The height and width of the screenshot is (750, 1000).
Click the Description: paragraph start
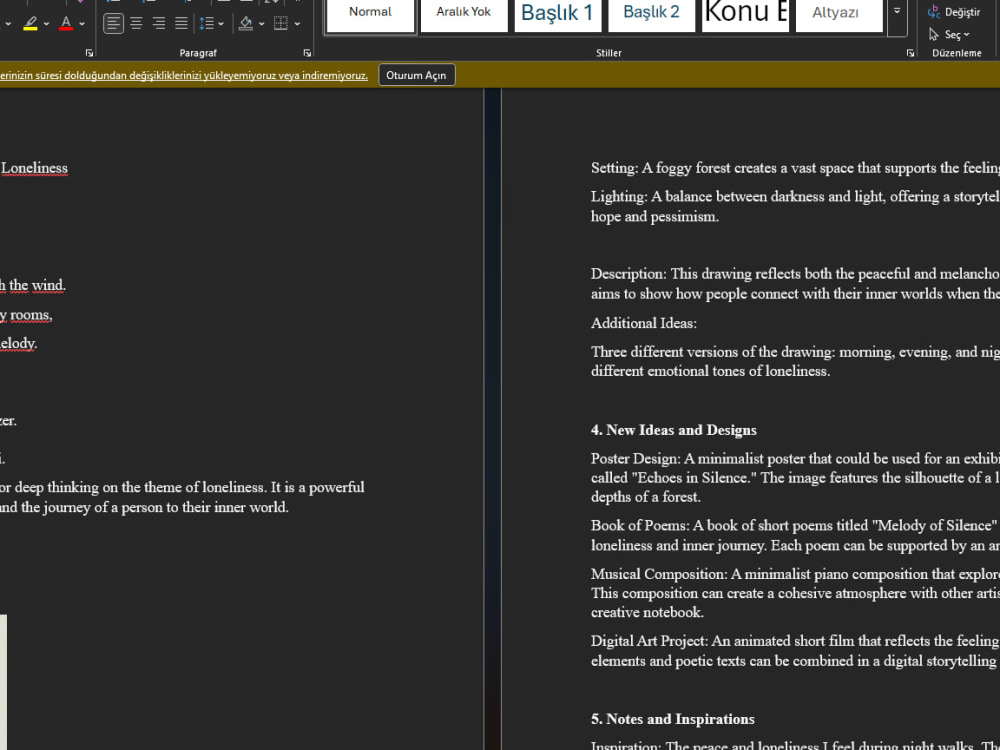(628, 274)
